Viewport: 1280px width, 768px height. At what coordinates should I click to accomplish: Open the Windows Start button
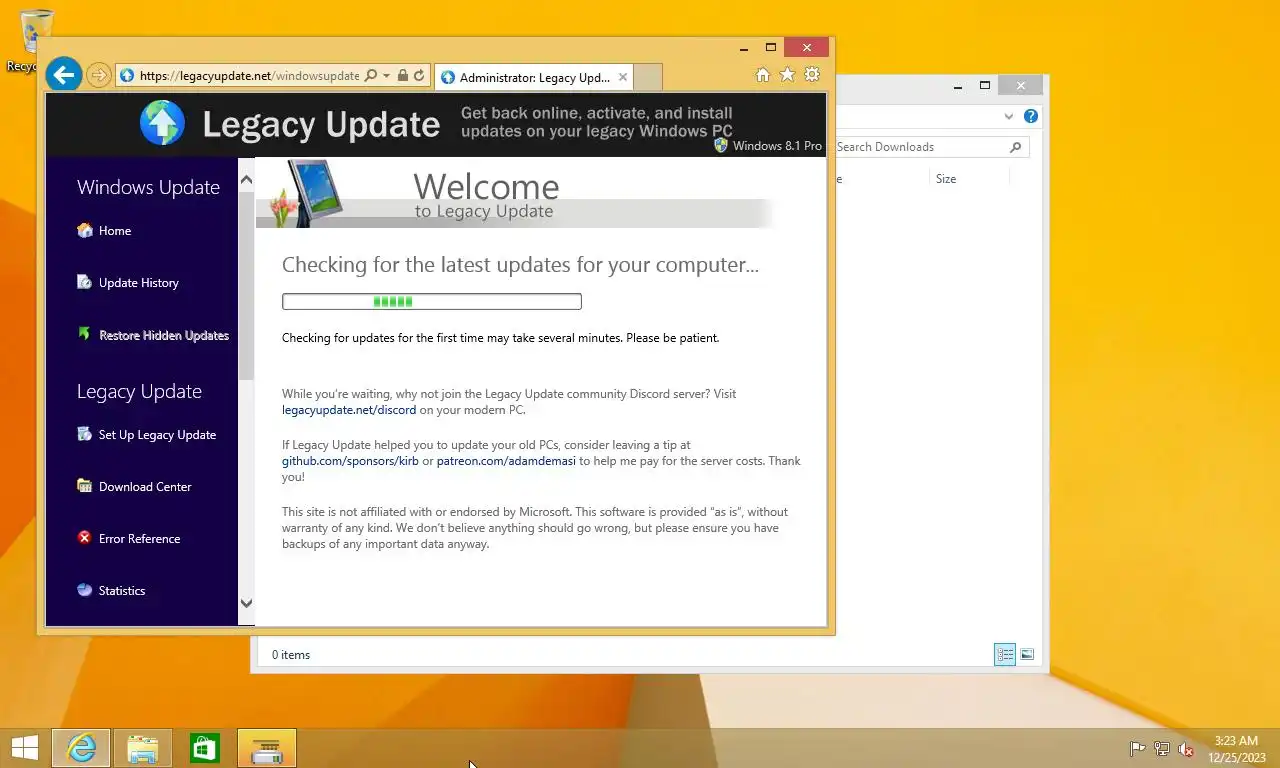click(24, 748)
